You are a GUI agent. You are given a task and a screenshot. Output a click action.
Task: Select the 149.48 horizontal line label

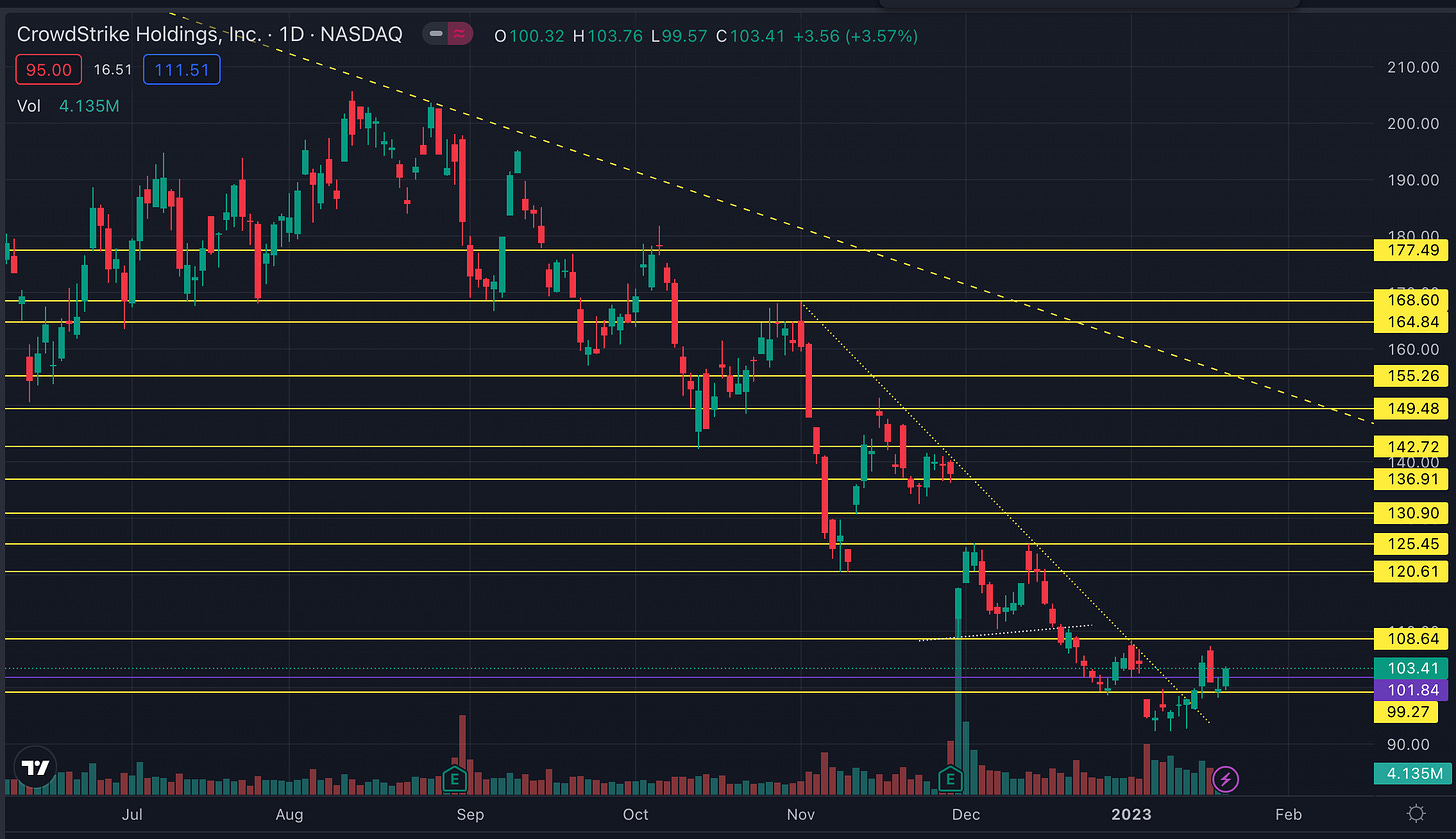pyautogui.click(x=1412, y=408)
